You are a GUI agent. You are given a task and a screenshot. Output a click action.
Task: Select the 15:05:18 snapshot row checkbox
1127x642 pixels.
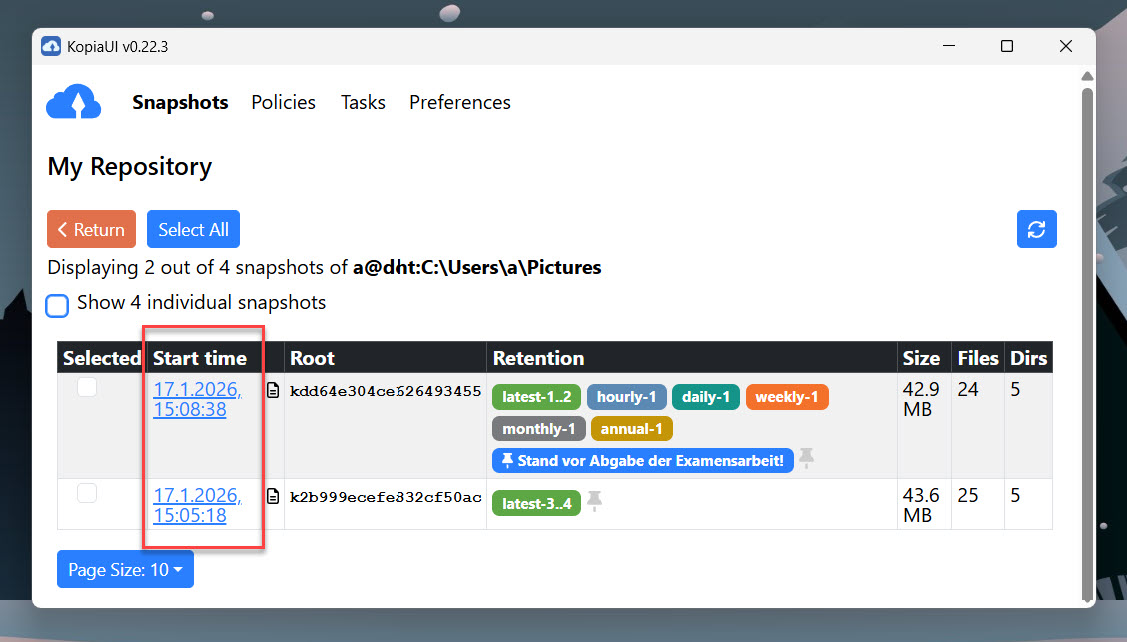(x=87, y=492)
